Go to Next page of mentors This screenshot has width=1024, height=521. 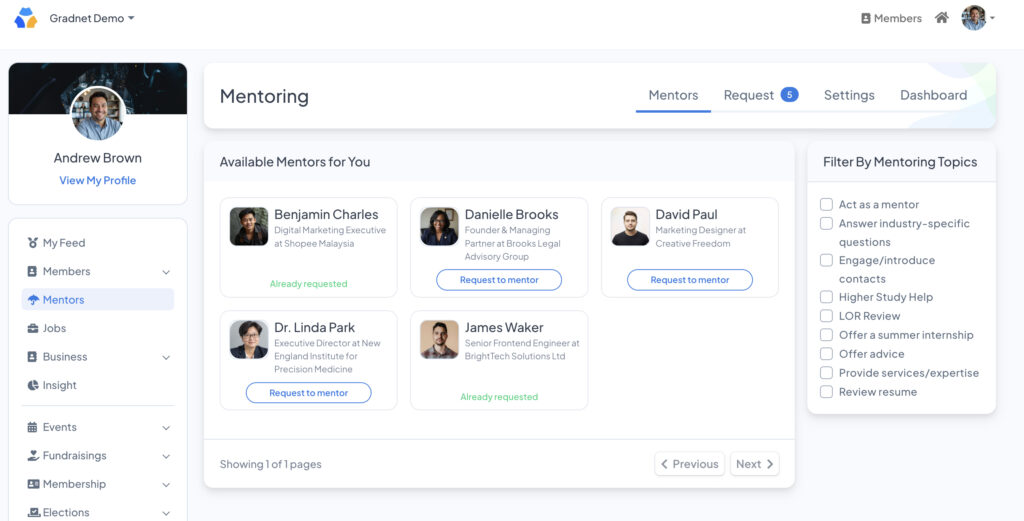click(754, 464)
